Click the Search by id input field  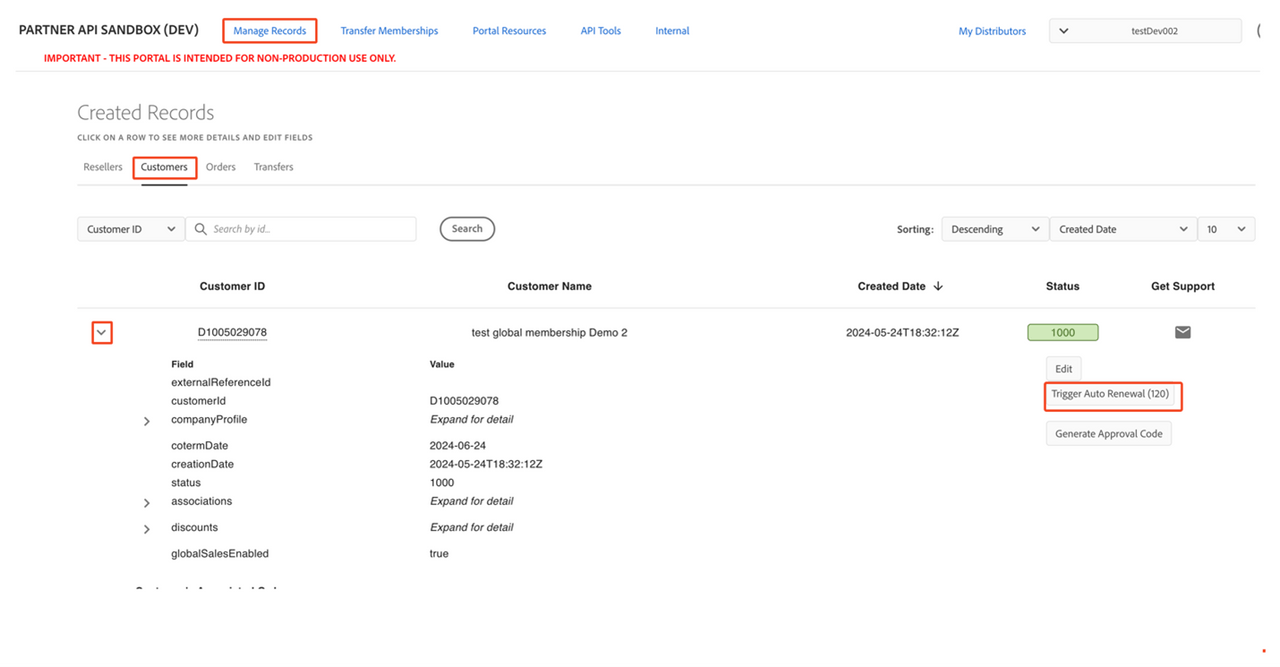pyautogui.click(x=310, y=229)
